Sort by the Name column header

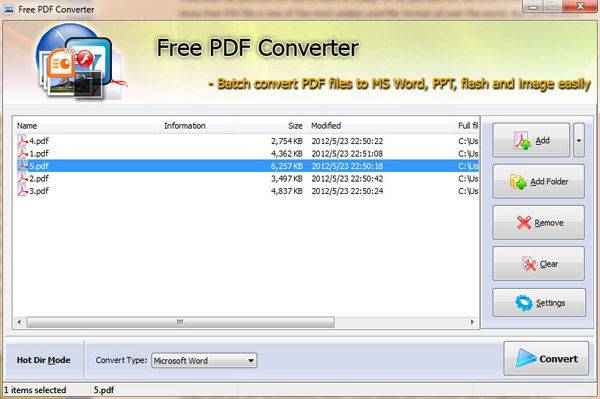point(87,125)
